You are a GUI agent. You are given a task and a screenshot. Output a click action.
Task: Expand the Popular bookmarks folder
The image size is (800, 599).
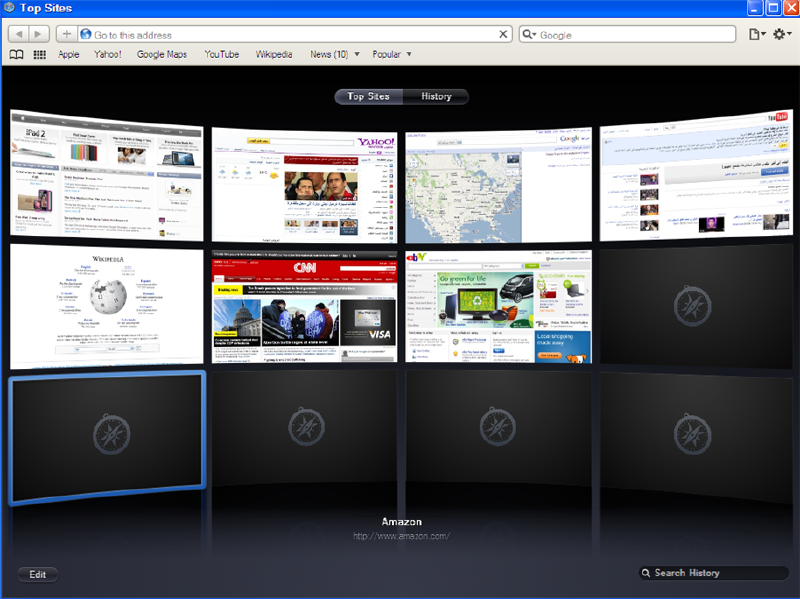click(x=391, y=54)
